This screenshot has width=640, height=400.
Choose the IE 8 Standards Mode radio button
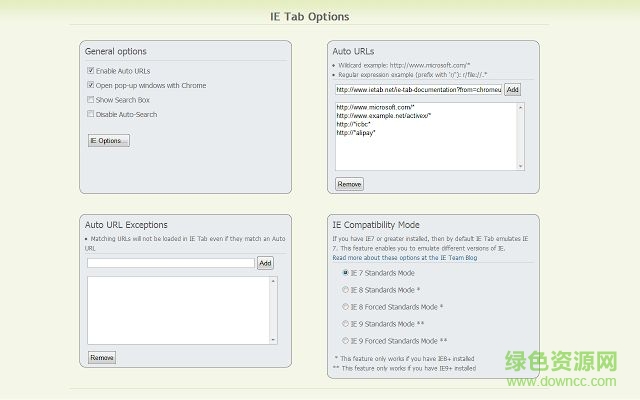pos(346,290)
